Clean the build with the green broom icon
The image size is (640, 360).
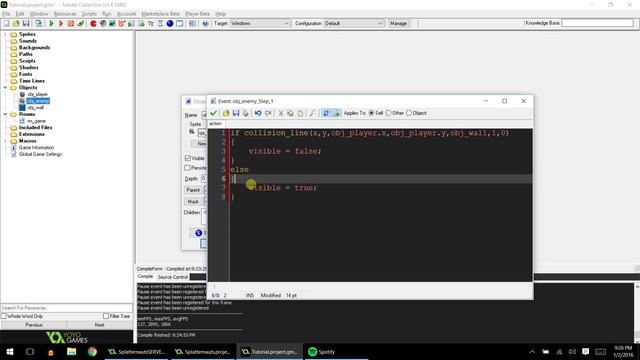tap(81, 24)
